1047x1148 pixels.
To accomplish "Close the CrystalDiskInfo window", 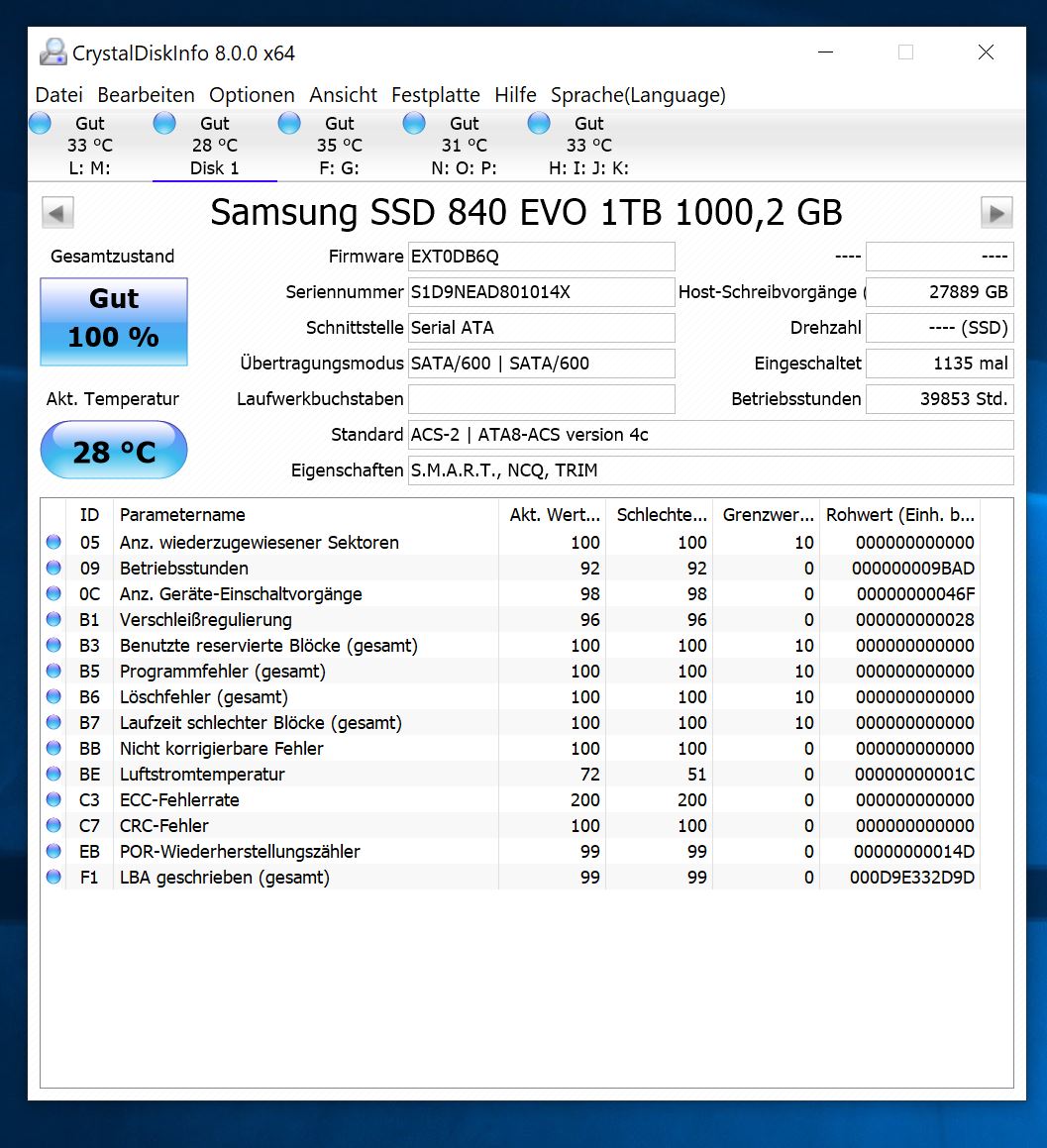I will [987, 52].
